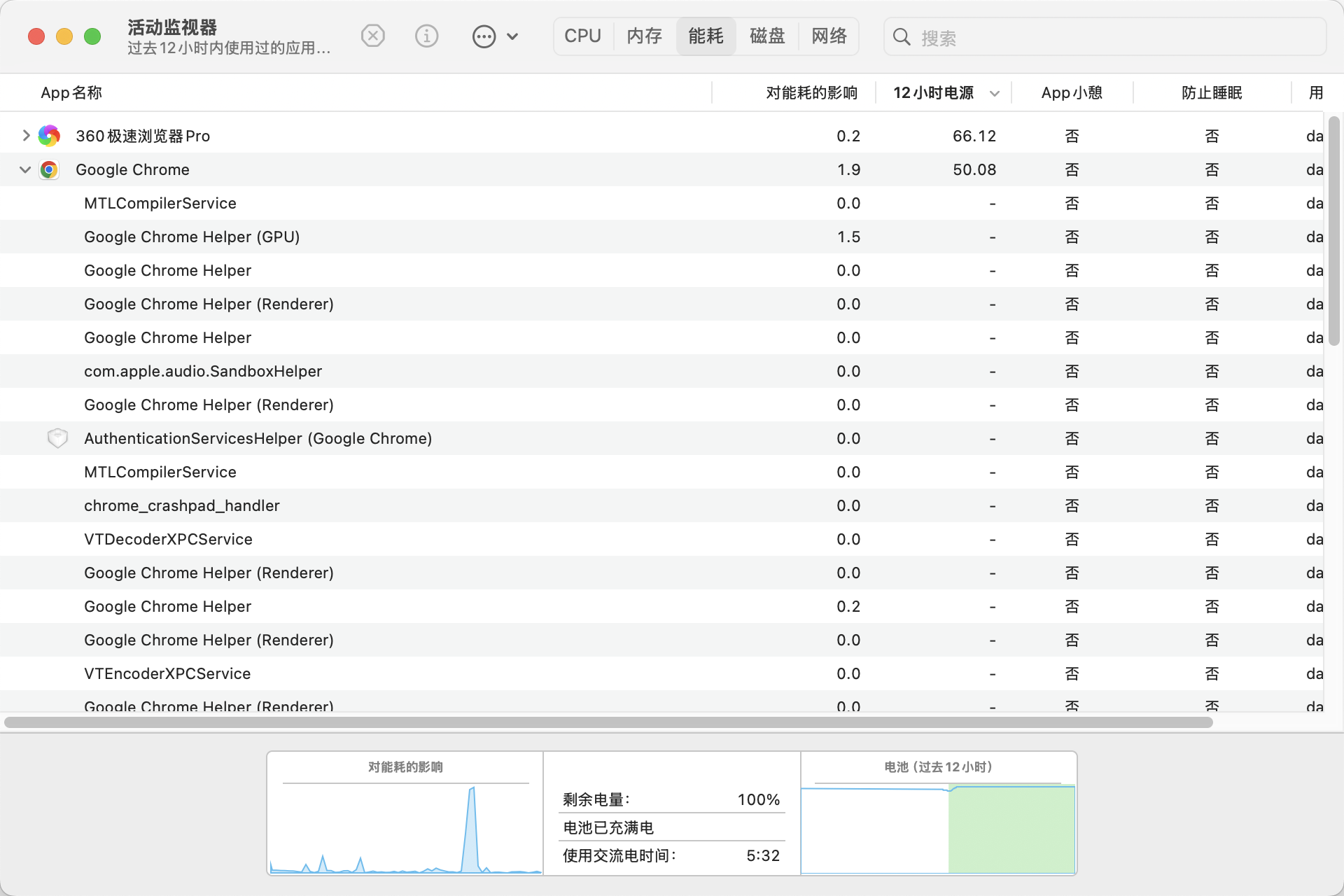1344x896 pixels.
Task: Toggle sort arrow on 12小时电源 column
Action: coord(995,93)
